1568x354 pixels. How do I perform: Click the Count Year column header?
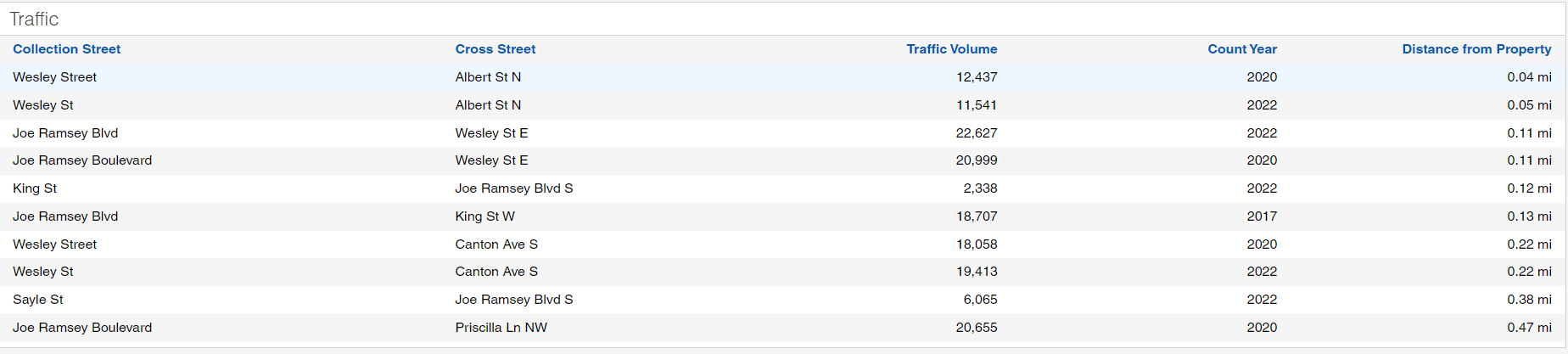[1241, 49]
